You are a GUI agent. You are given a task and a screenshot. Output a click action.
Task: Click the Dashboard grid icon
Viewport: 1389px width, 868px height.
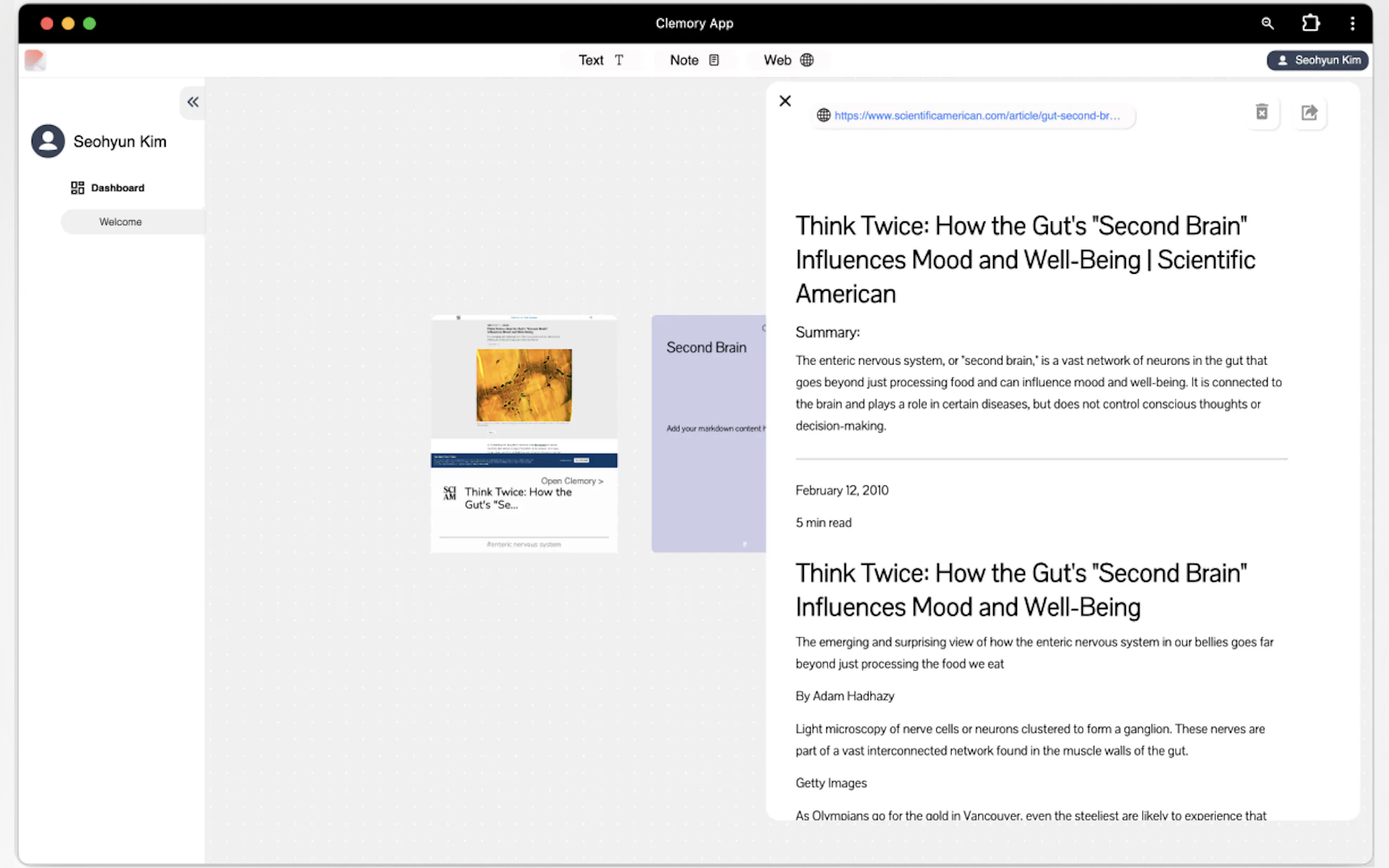(77, 187)
